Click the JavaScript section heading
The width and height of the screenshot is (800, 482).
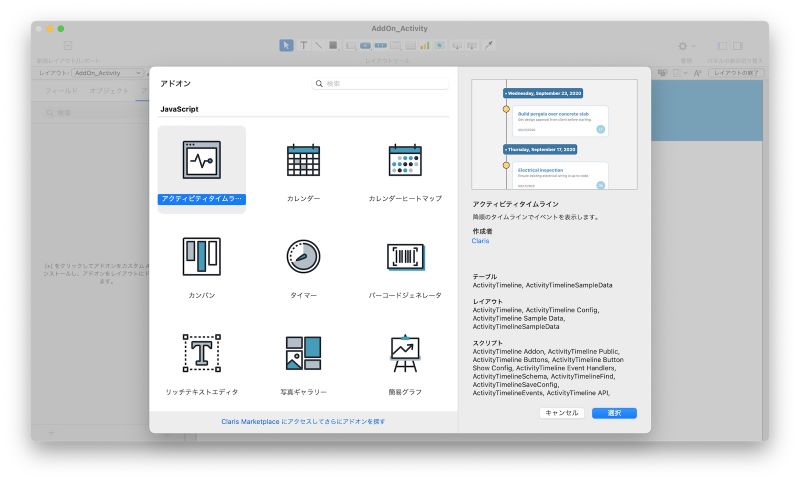click(x=179, y=109)
